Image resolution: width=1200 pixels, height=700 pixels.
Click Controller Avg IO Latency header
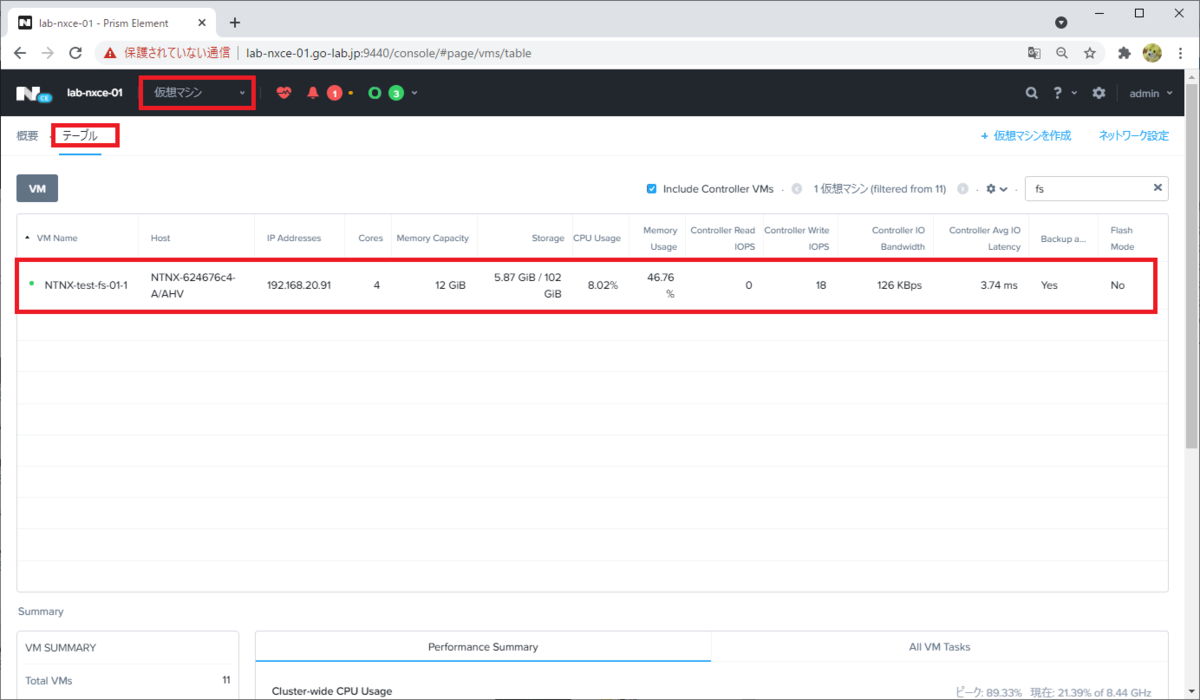[984, 238]
